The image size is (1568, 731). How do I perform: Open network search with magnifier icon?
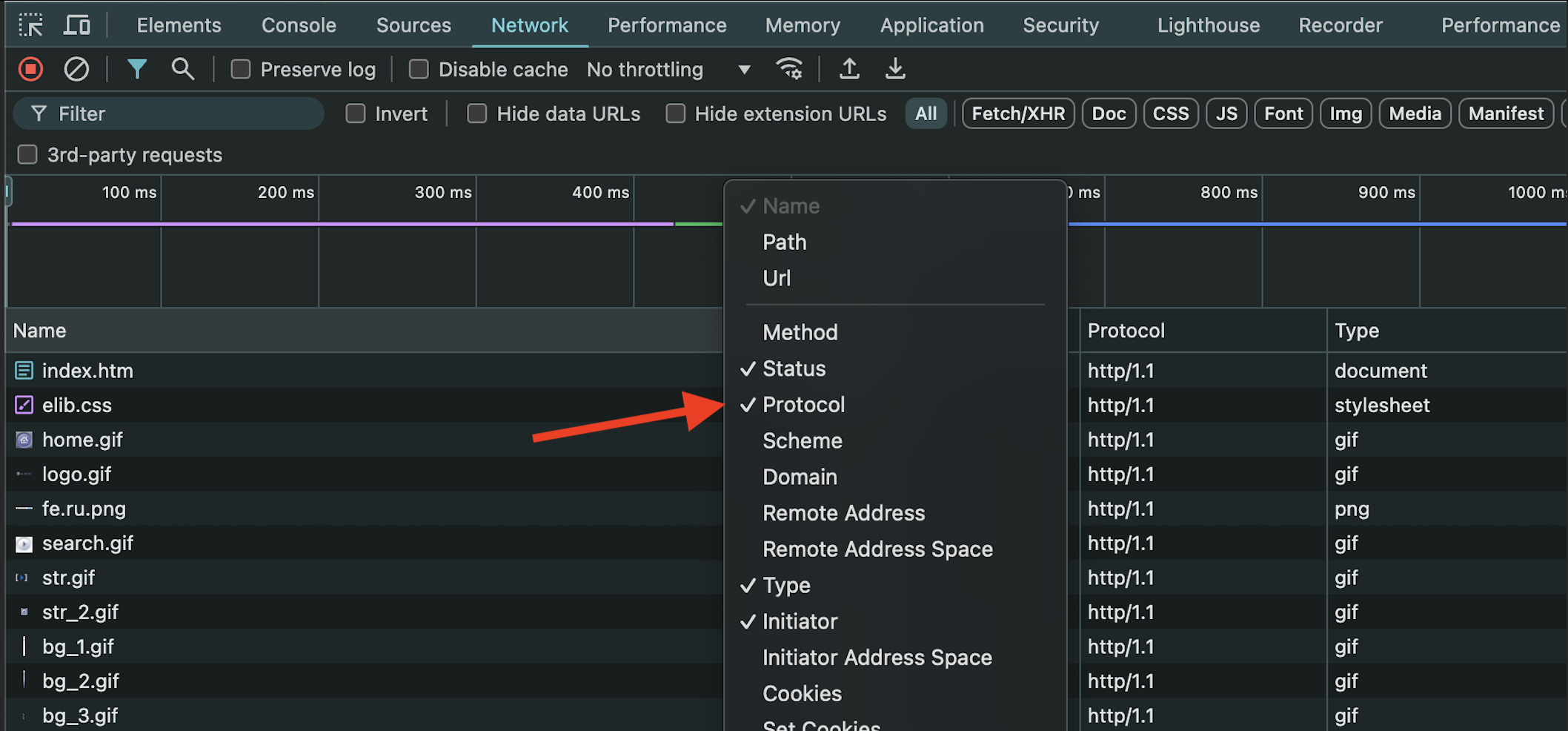[182, 69]
